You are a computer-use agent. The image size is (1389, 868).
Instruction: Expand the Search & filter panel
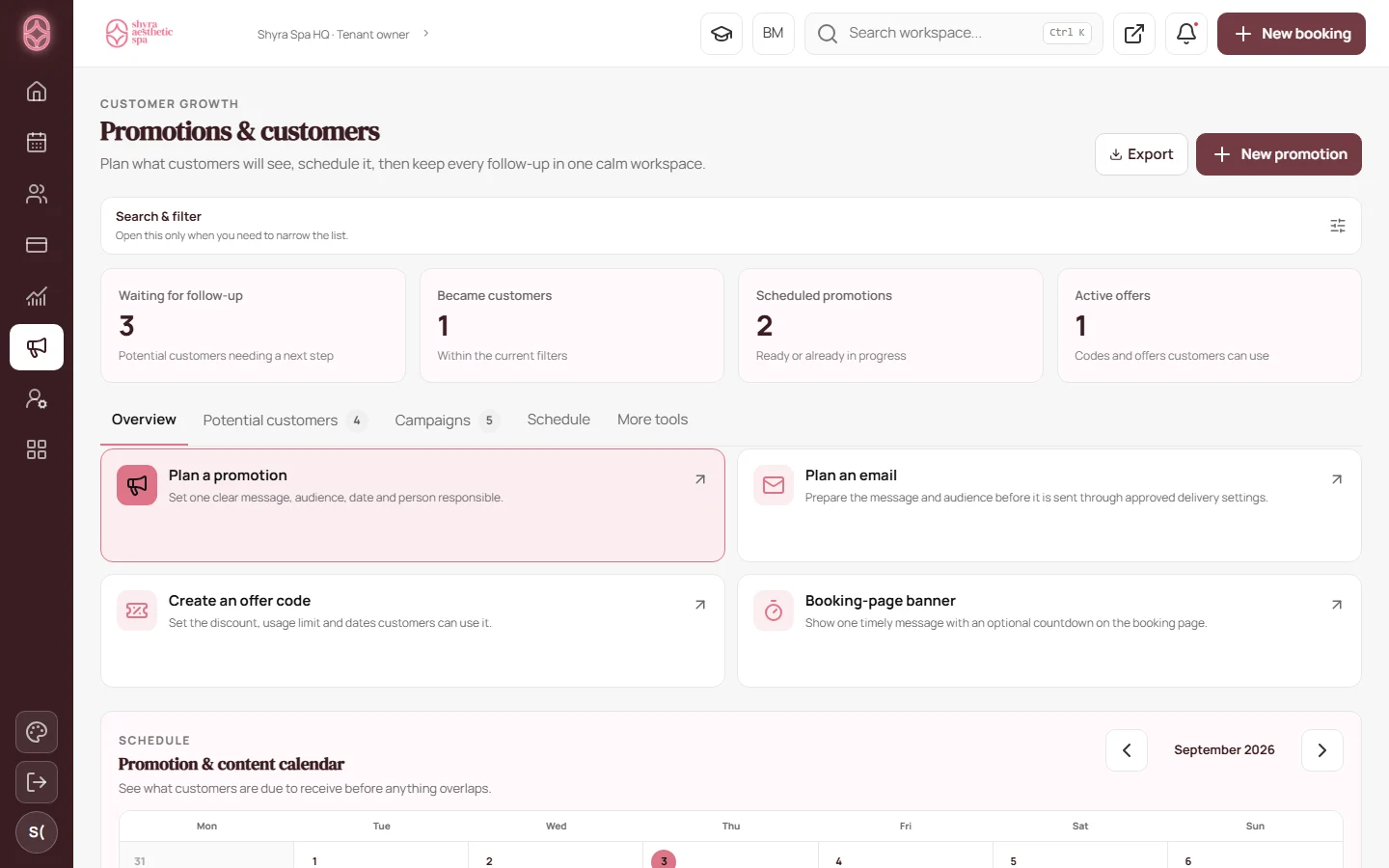point(731,226)
